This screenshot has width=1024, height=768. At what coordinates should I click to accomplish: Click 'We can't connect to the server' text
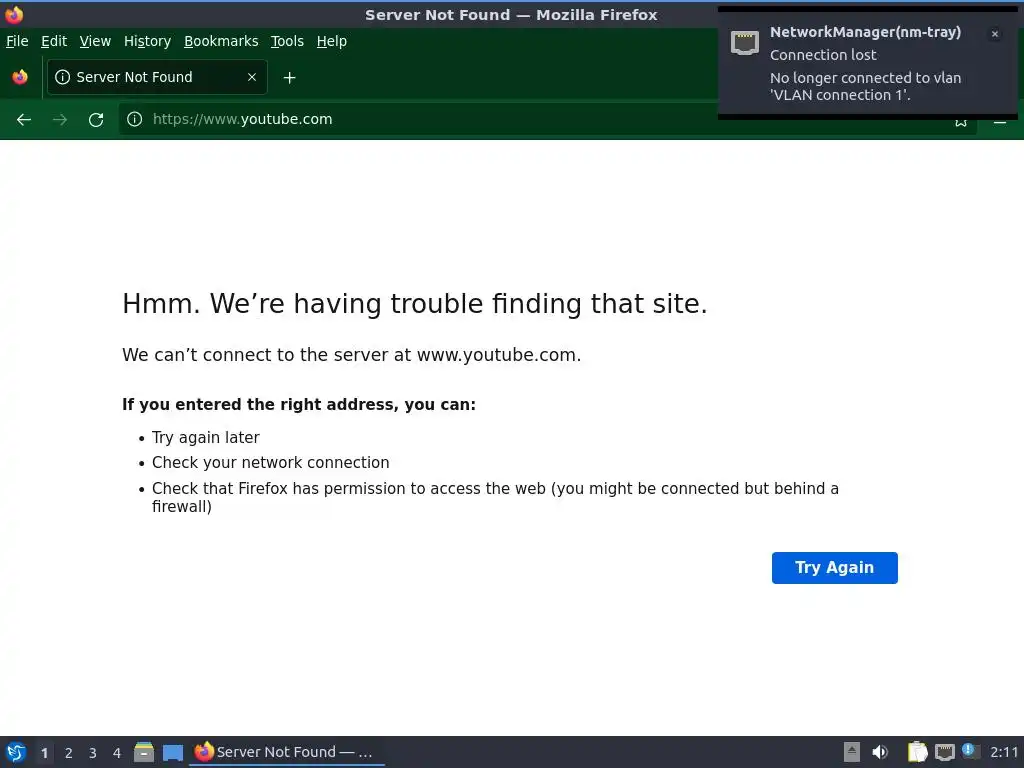351,355
